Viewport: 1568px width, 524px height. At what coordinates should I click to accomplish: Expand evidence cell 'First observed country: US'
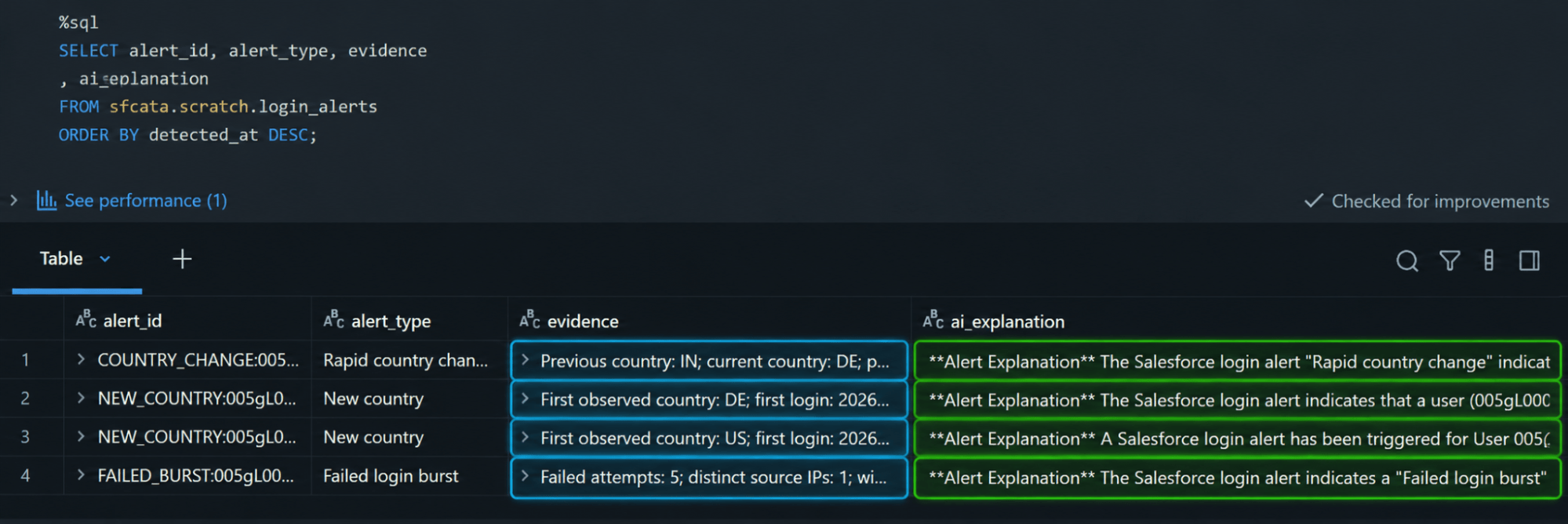[526, 437]
